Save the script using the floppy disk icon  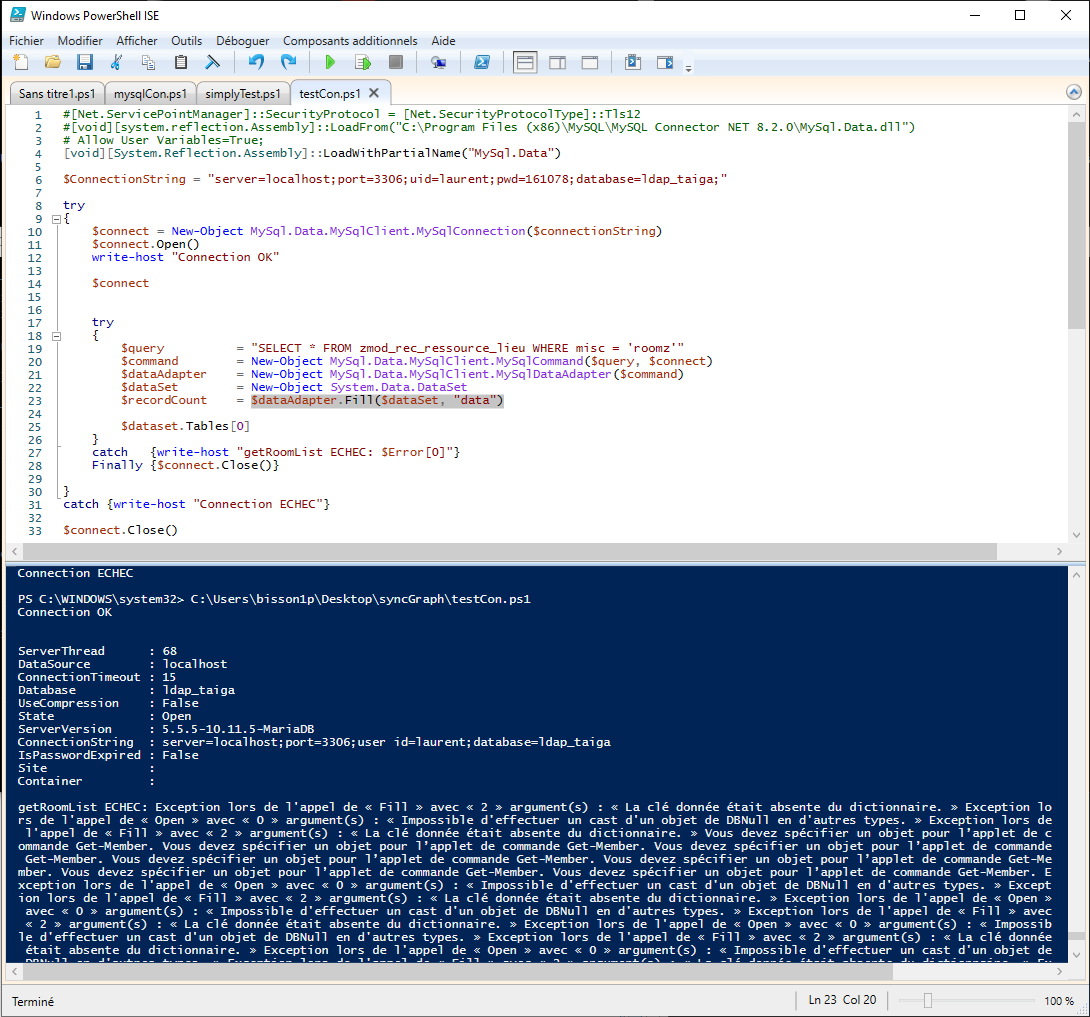click(85, 63)
